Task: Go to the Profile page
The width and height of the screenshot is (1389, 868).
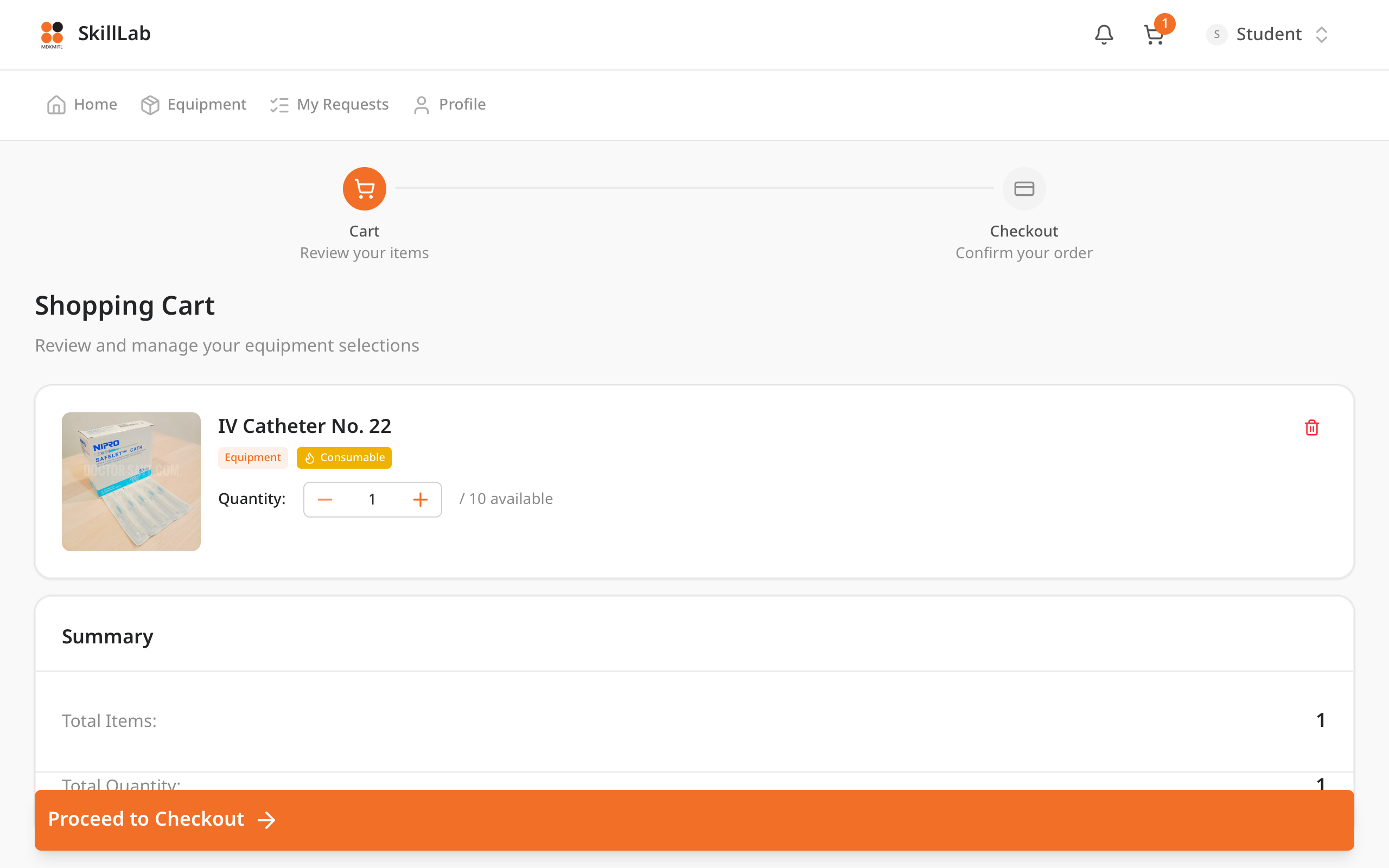Action: tap(449, 105)
